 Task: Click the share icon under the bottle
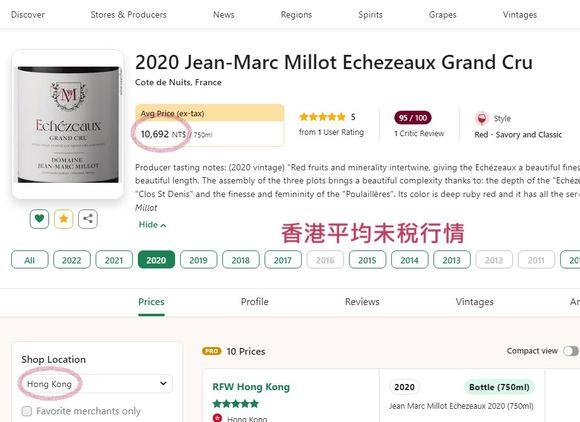click(88, 219)
